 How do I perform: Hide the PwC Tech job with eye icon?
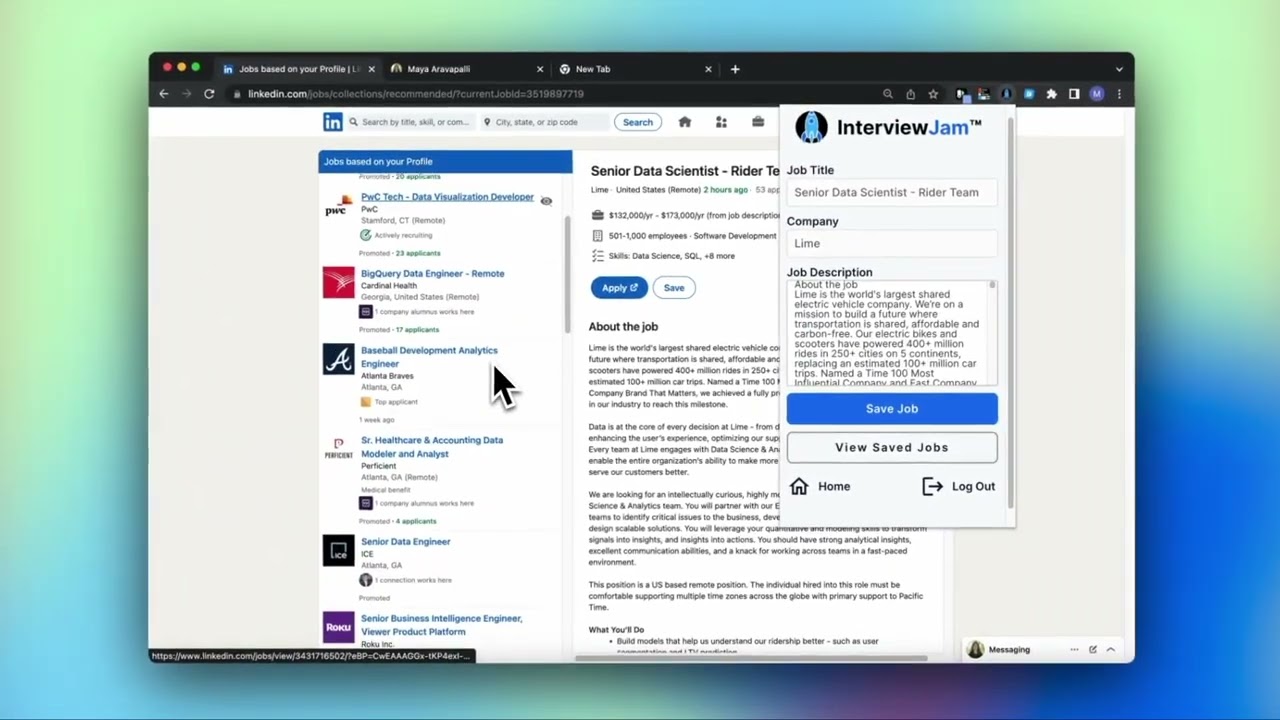tap(546, 201)
